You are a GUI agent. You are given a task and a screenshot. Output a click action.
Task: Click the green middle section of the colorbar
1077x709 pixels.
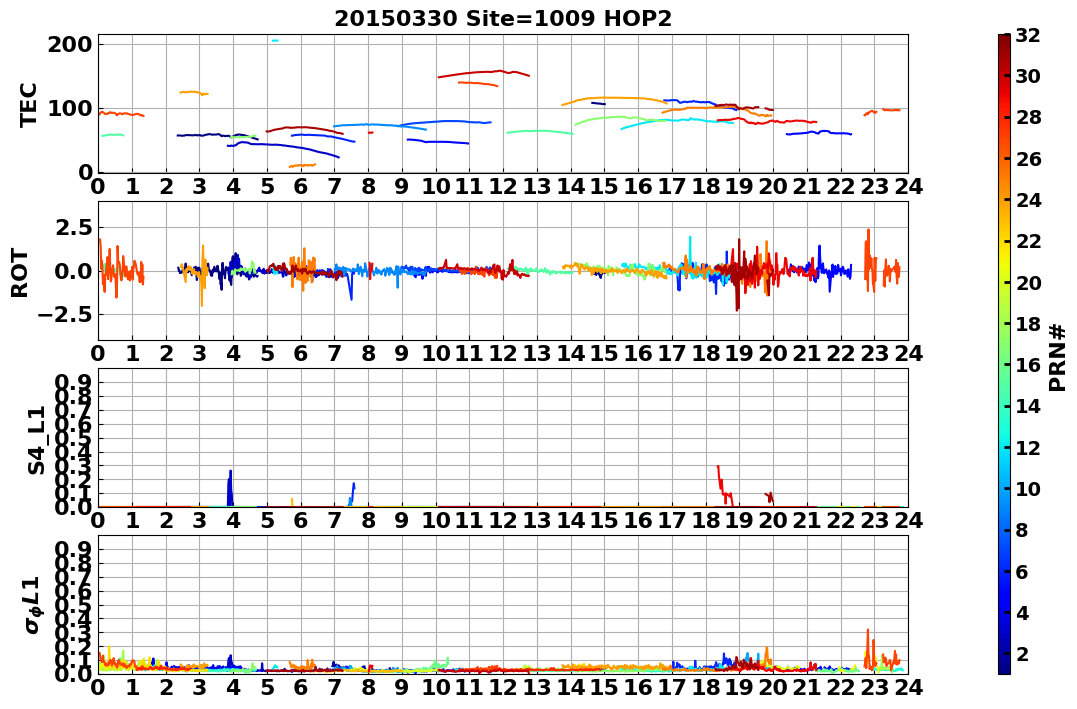pyautogui.click(x=1004, y=354)
